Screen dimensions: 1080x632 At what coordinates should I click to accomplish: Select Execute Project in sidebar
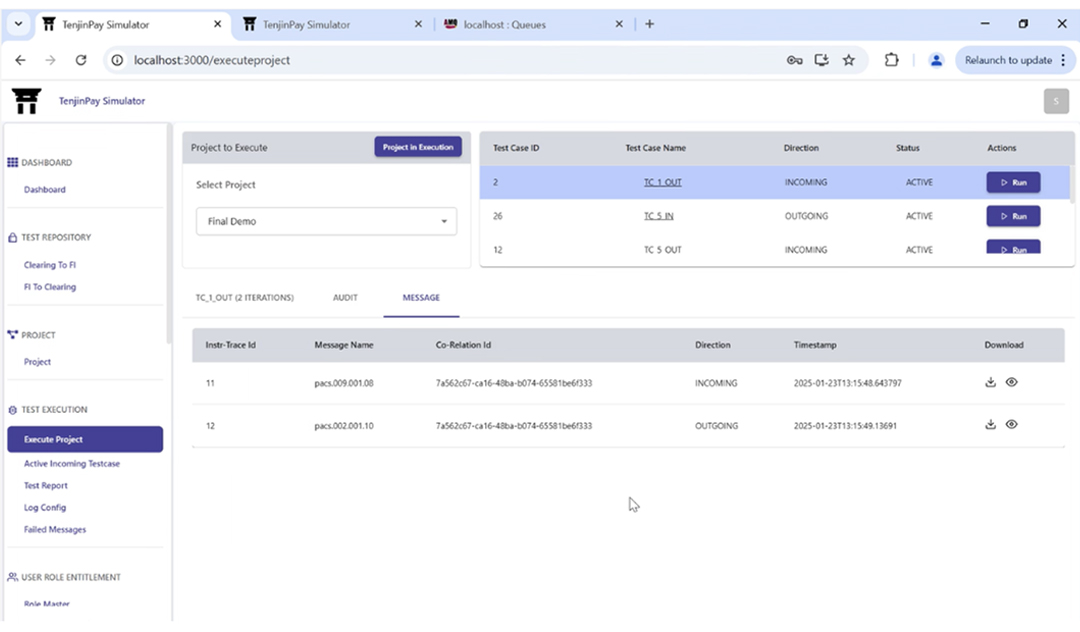point(85,439)
